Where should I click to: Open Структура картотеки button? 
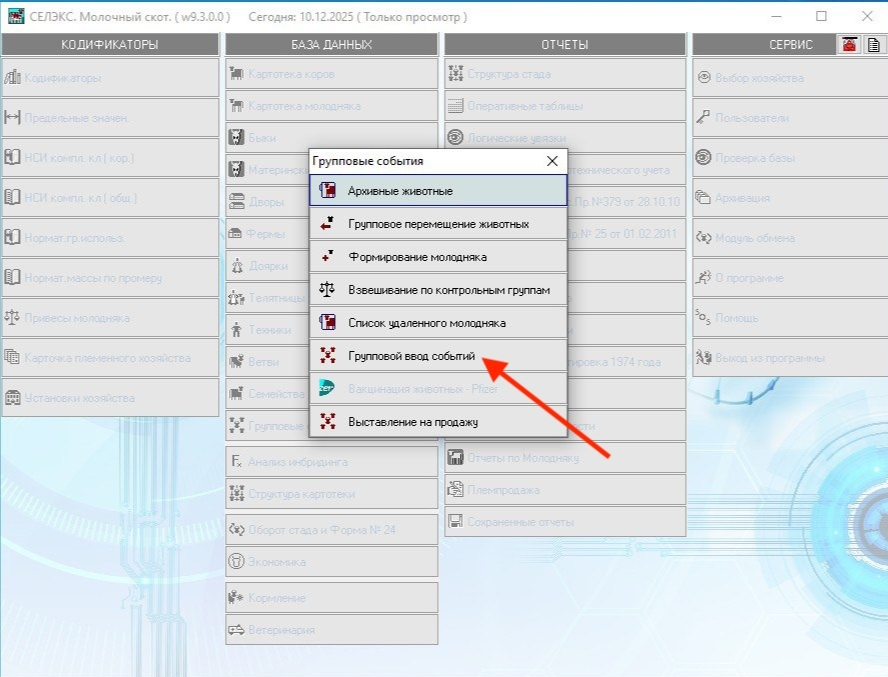pyautogui.click(x=331, y=493)
